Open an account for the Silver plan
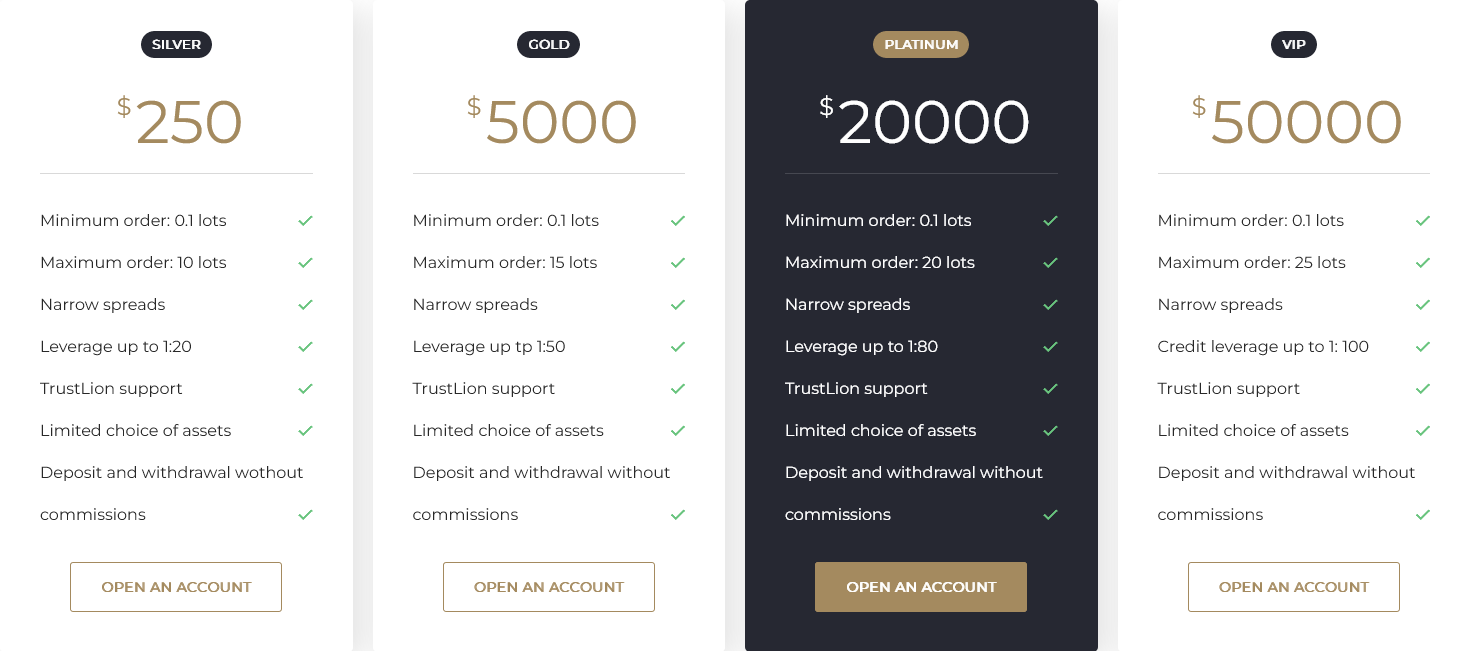Image resolution: width=1465 pixels, height=651 pixels. coord(176,587)
